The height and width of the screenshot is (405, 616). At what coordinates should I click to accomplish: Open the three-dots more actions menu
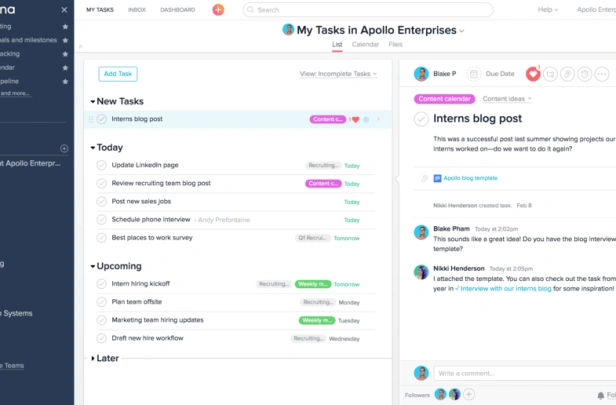[x=601, y=73]
